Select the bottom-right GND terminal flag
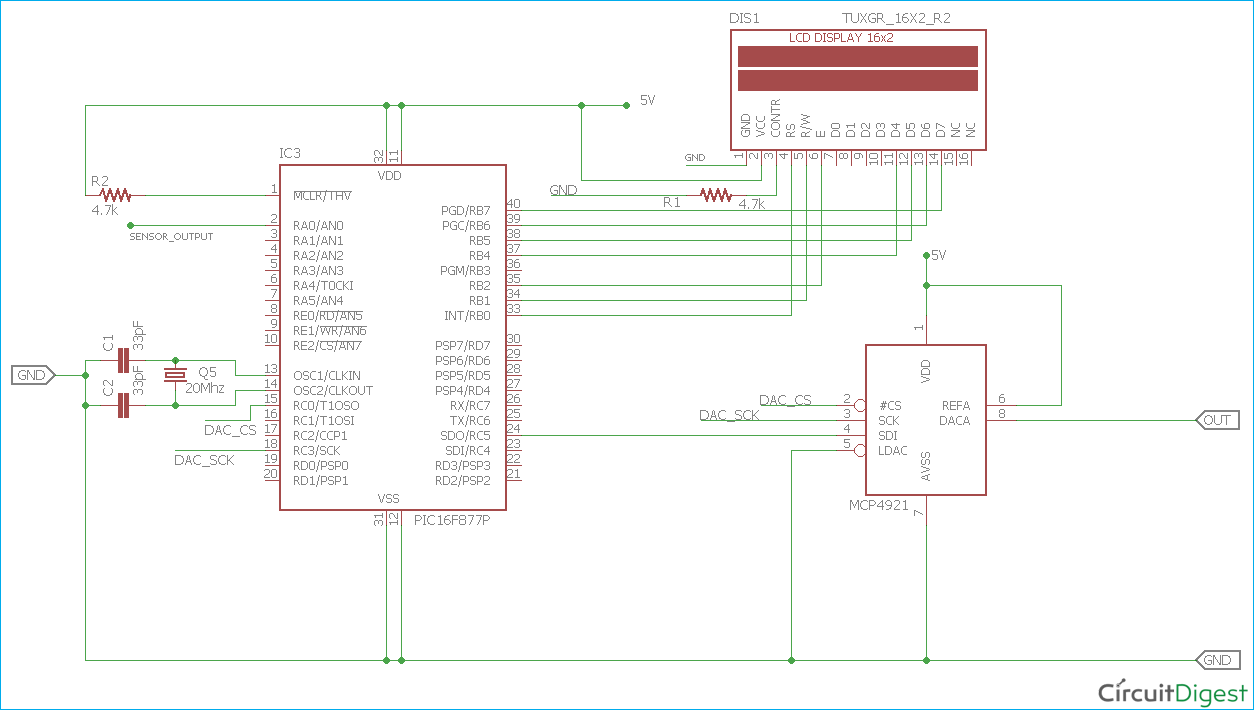1254x710 pixels. (1217, 660)
